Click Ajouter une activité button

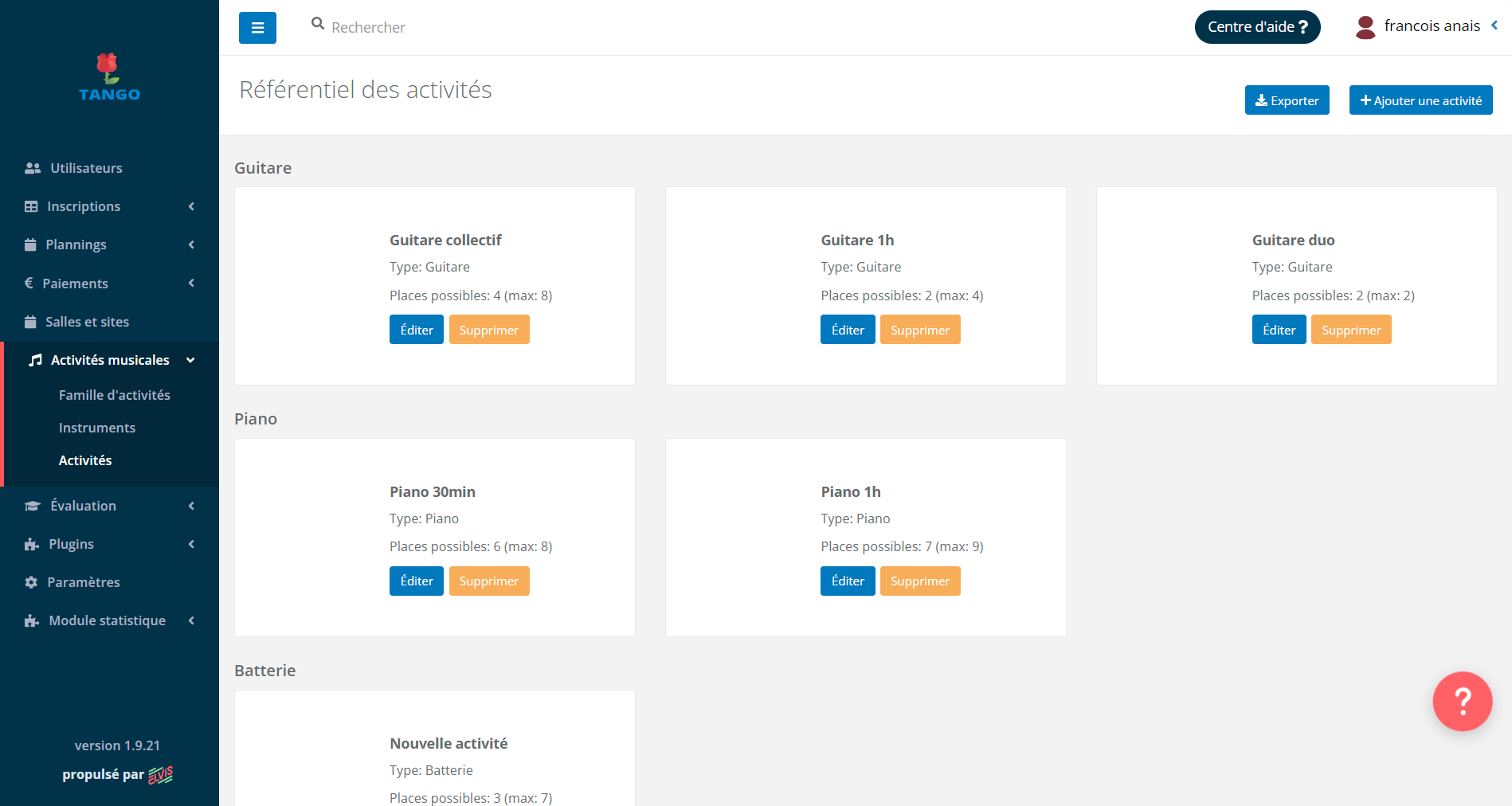1421,100
